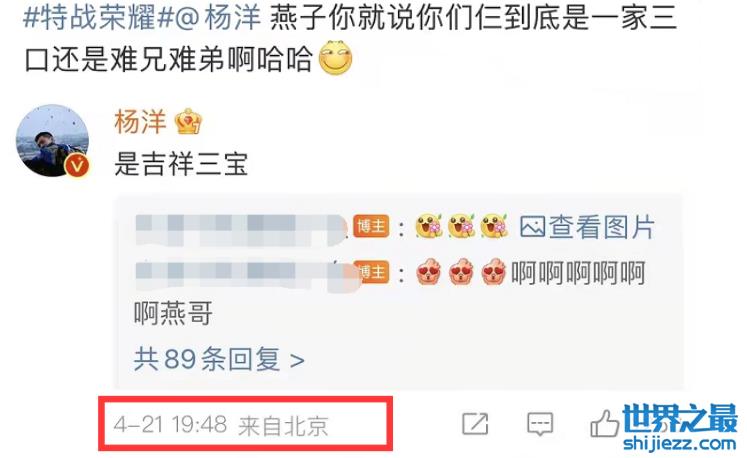Click the orange verified V badge

[x=77, y=165]
